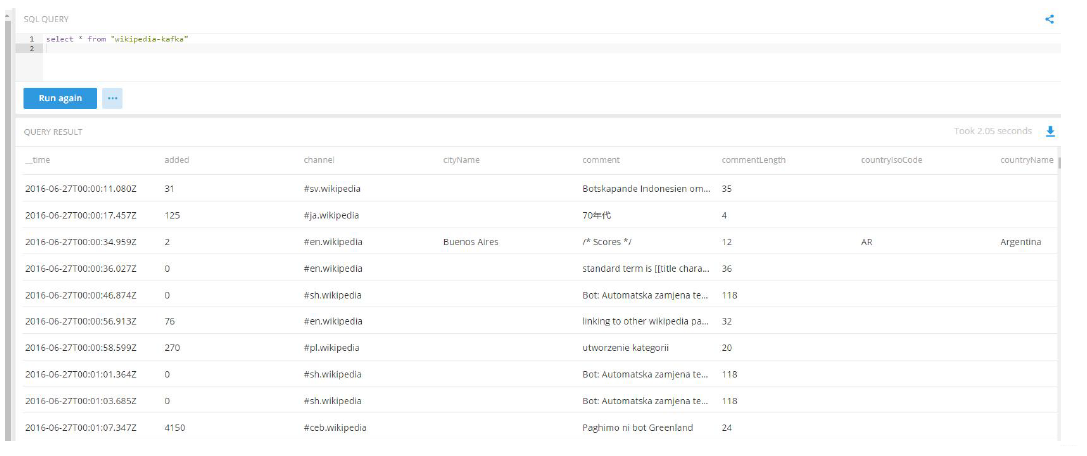This screenshot has width=1087, height=456.
Task: Select the row with 4150 added
Action: point(175,428)
